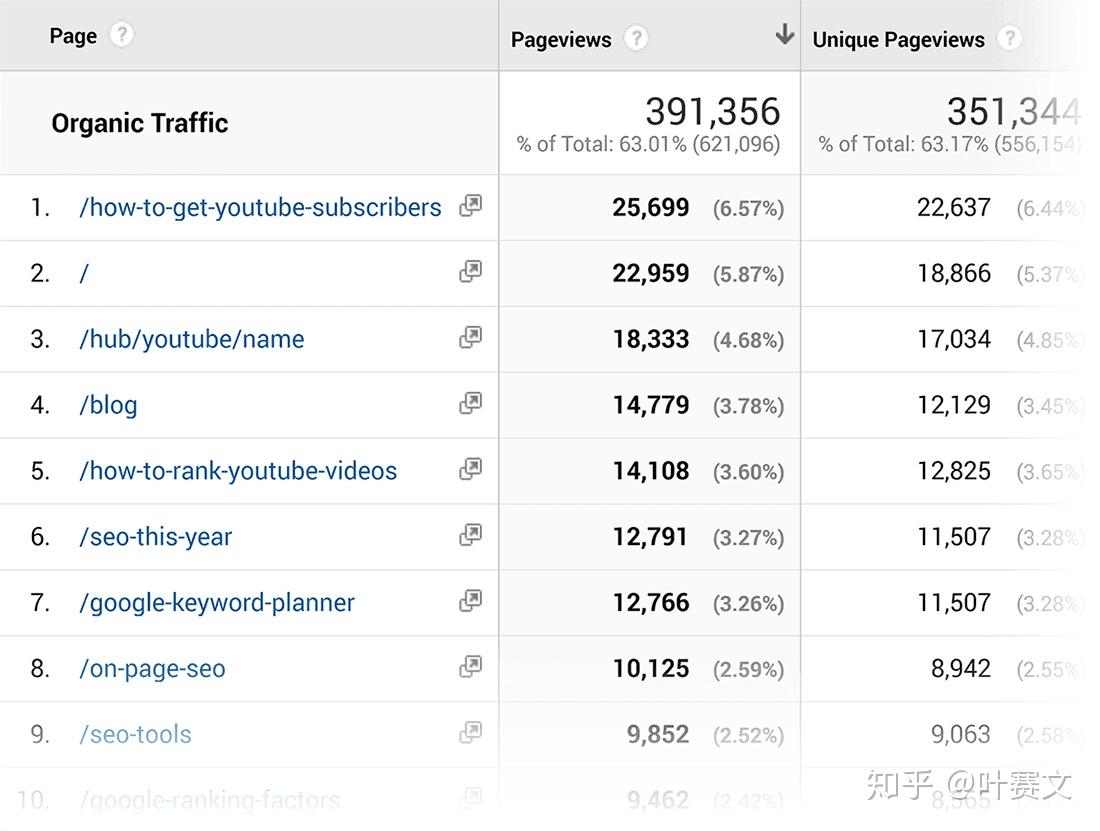Select the Pageviews column header
The height and width of the screenshot is (831, 1100).
[x=561, y=40]
